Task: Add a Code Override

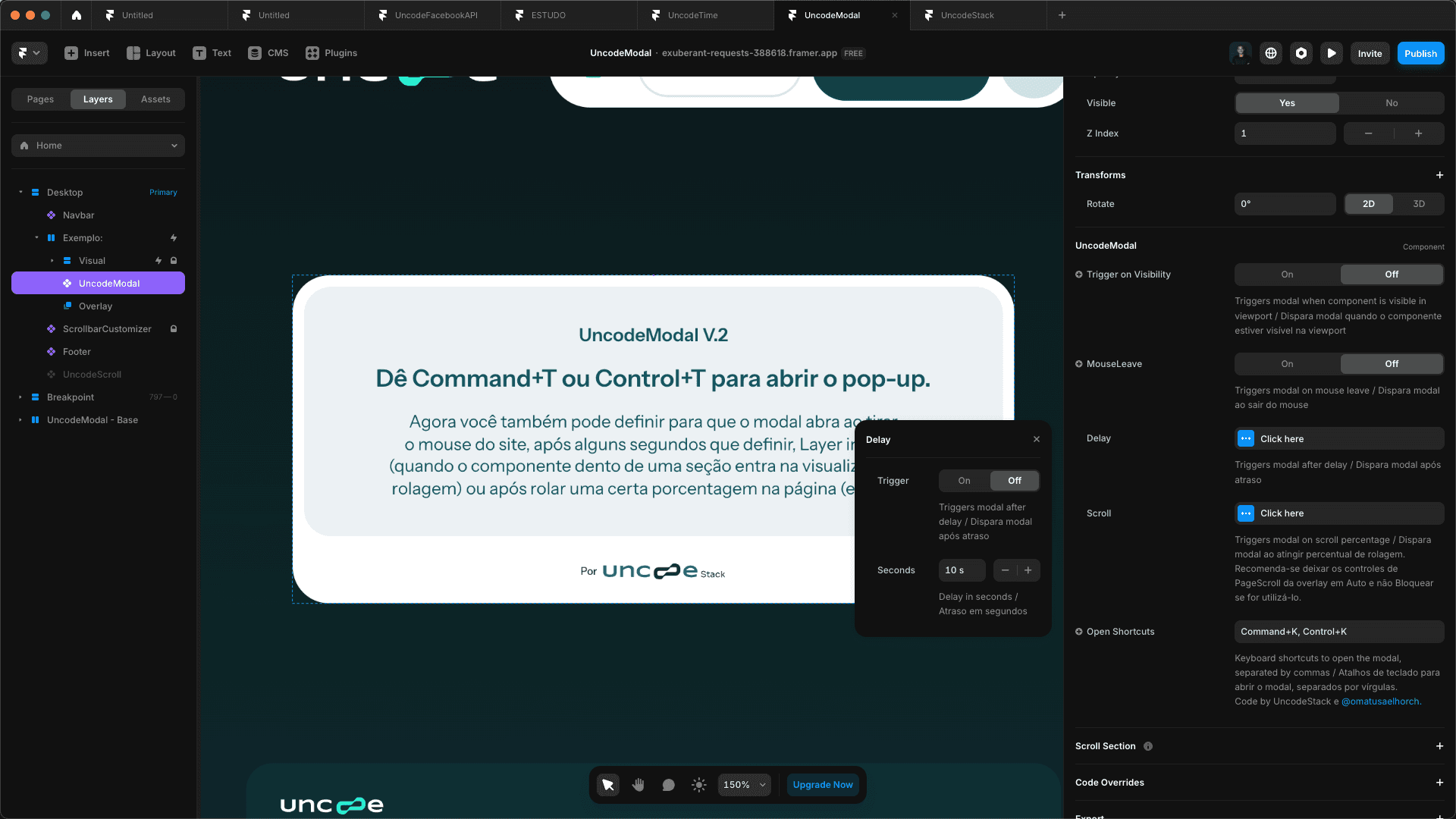Action: [1439, 783]
